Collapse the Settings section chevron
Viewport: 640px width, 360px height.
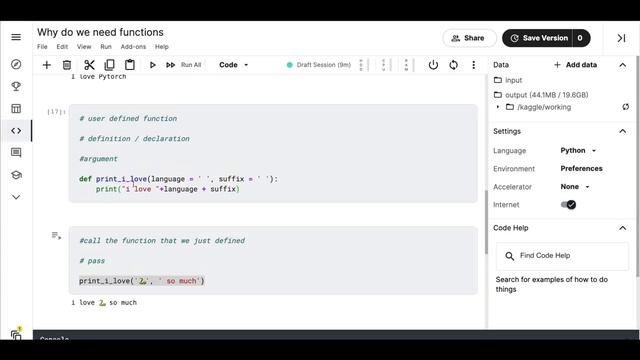click(622, 131)
